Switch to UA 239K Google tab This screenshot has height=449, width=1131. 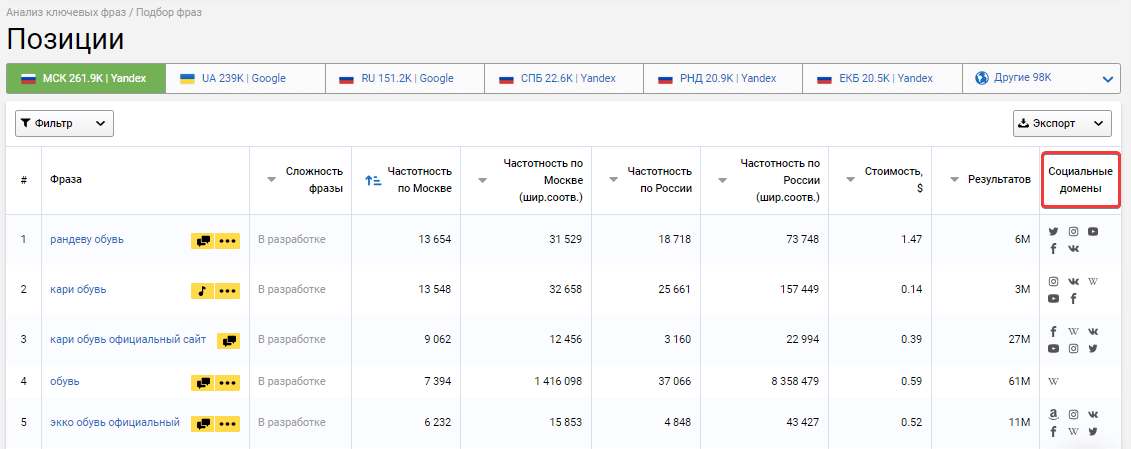tap(245, 79)
